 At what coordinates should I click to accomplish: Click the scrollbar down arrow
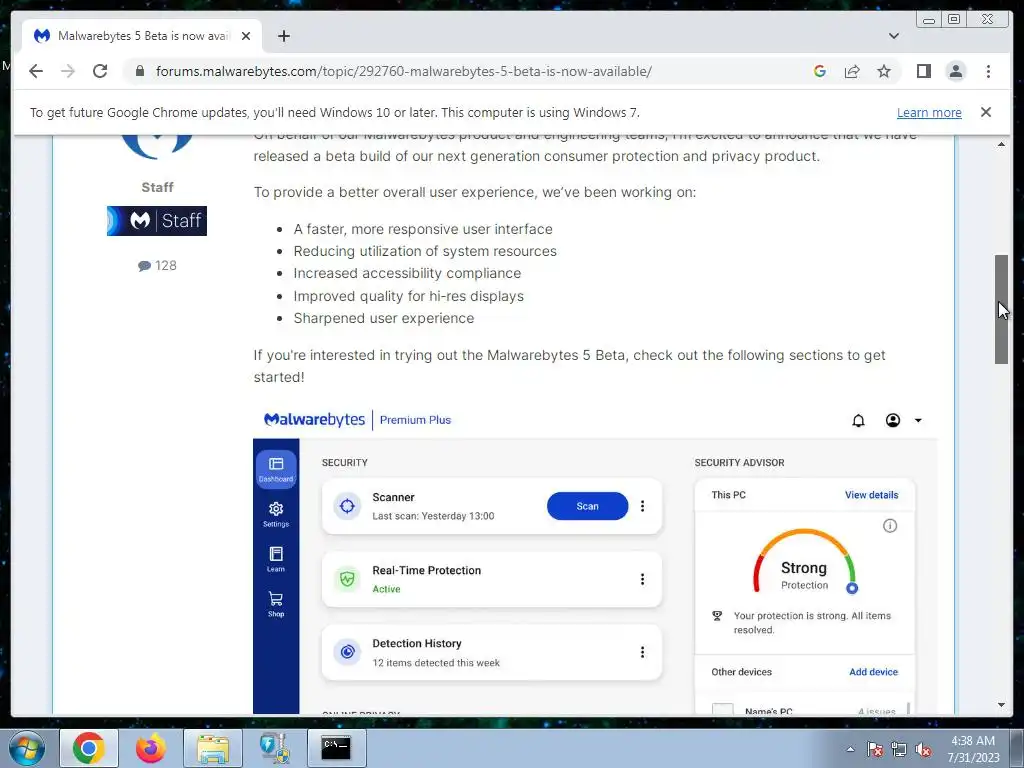pyautogui.click(x=1001, y=705)
